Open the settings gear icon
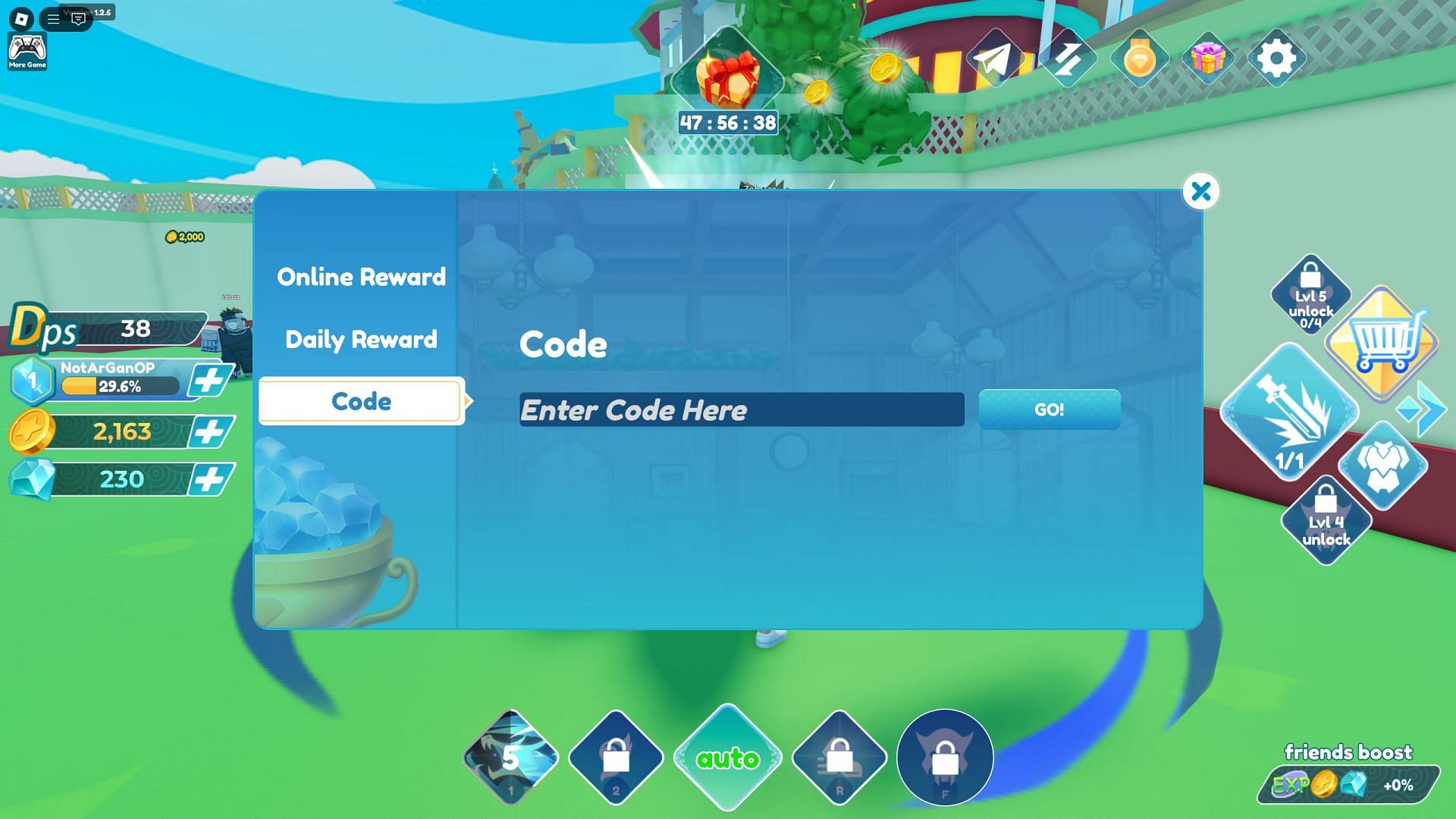 [x=1280, y=57]
